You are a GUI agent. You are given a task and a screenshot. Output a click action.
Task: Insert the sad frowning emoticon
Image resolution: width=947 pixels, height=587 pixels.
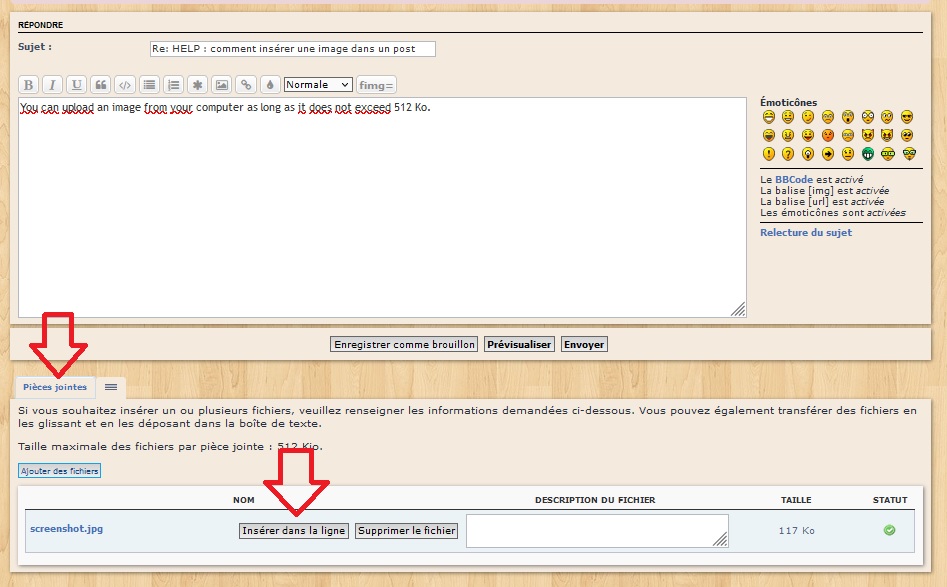pos(828,117)
